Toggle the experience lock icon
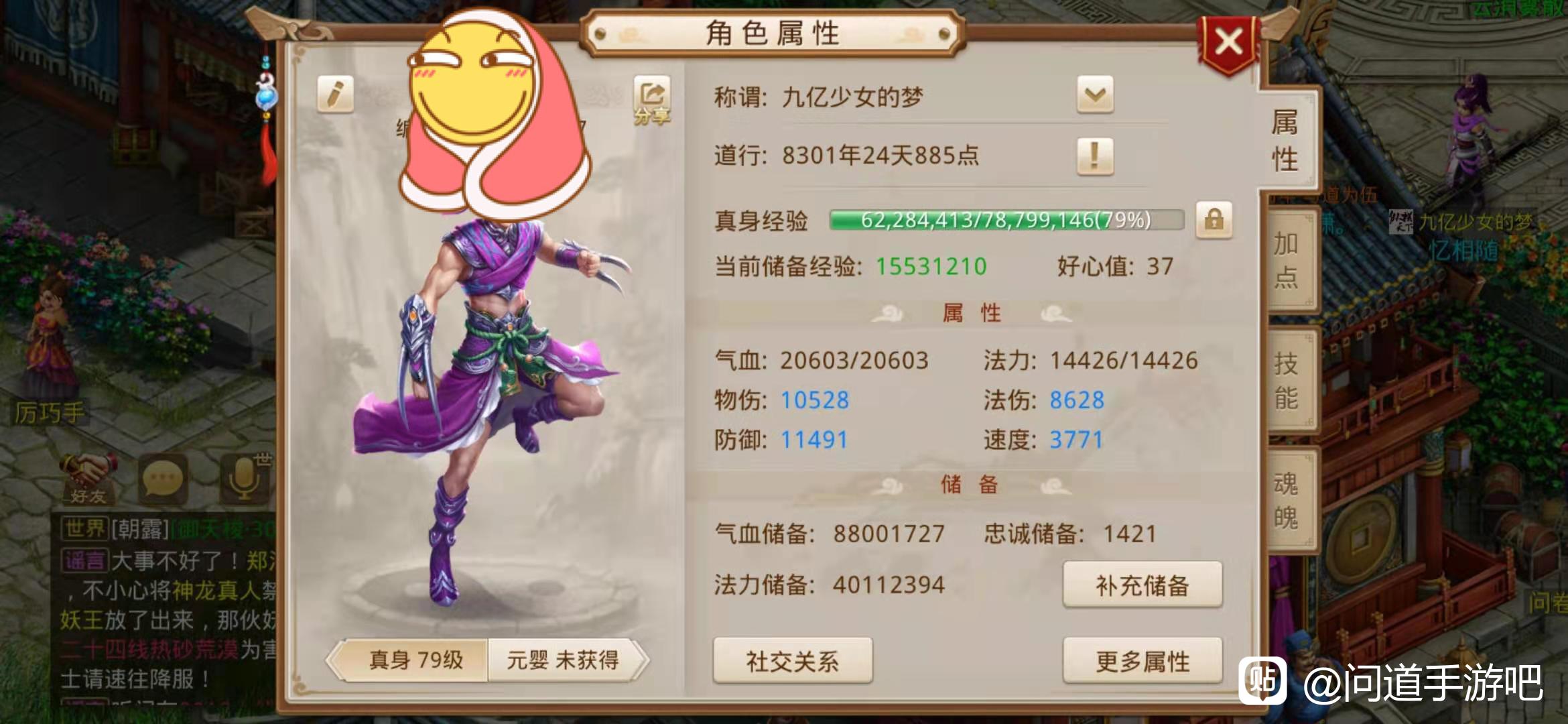Screen dimensions: 1568x724 pyautogui.click(x=1214, y=220)
